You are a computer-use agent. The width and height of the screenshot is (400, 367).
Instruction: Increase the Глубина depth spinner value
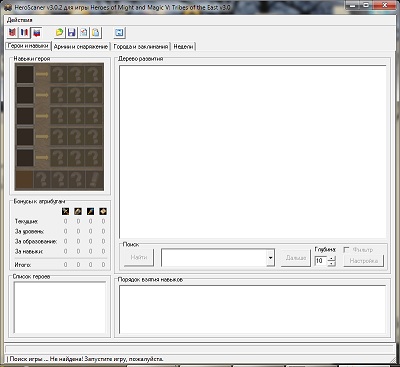pyautogui.click(x=331, y=258)
